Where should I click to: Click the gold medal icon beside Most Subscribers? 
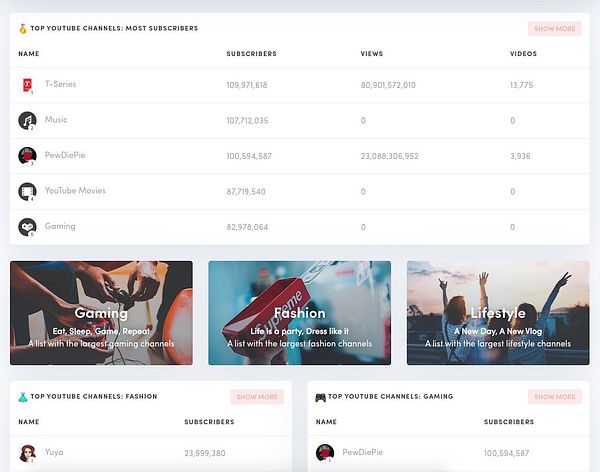23,29
